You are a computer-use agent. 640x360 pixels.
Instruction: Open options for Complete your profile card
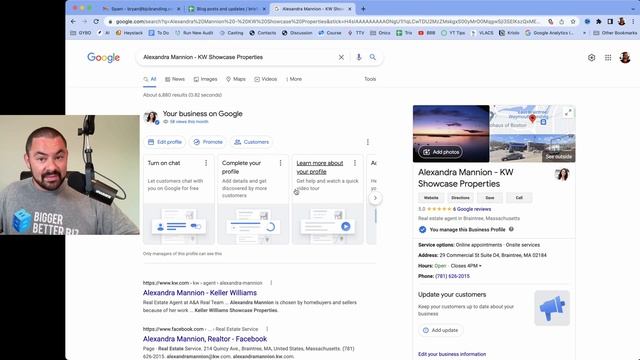point(280,163)
